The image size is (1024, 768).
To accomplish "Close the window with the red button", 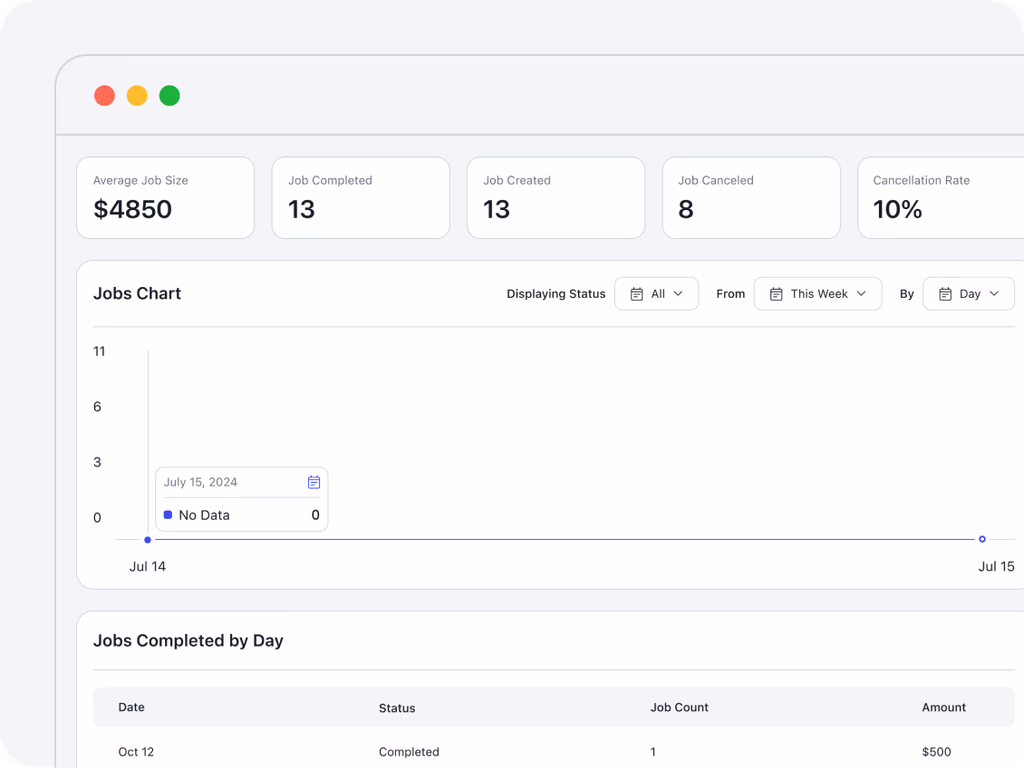I will click(x=104, y=96).
